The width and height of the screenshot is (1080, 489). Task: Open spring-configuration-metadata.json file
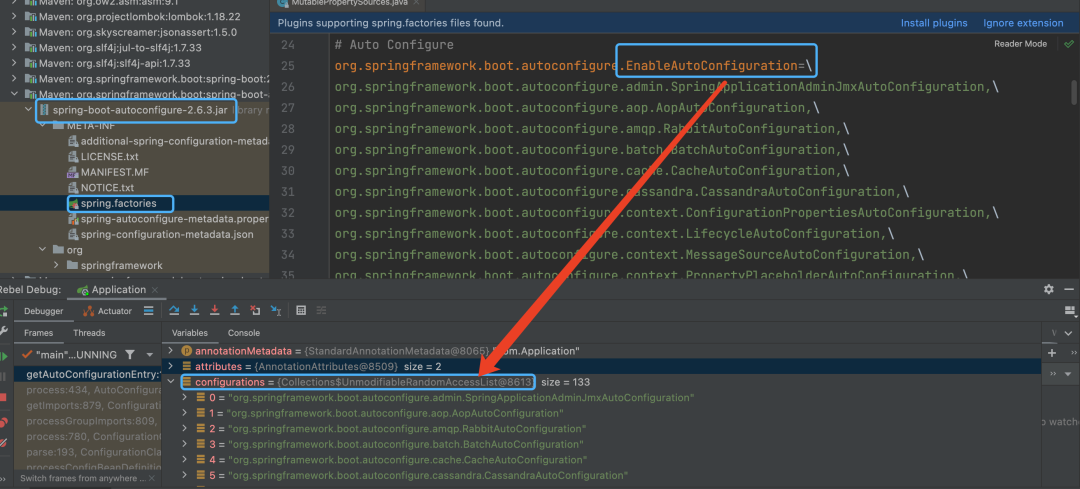[167, 234]
